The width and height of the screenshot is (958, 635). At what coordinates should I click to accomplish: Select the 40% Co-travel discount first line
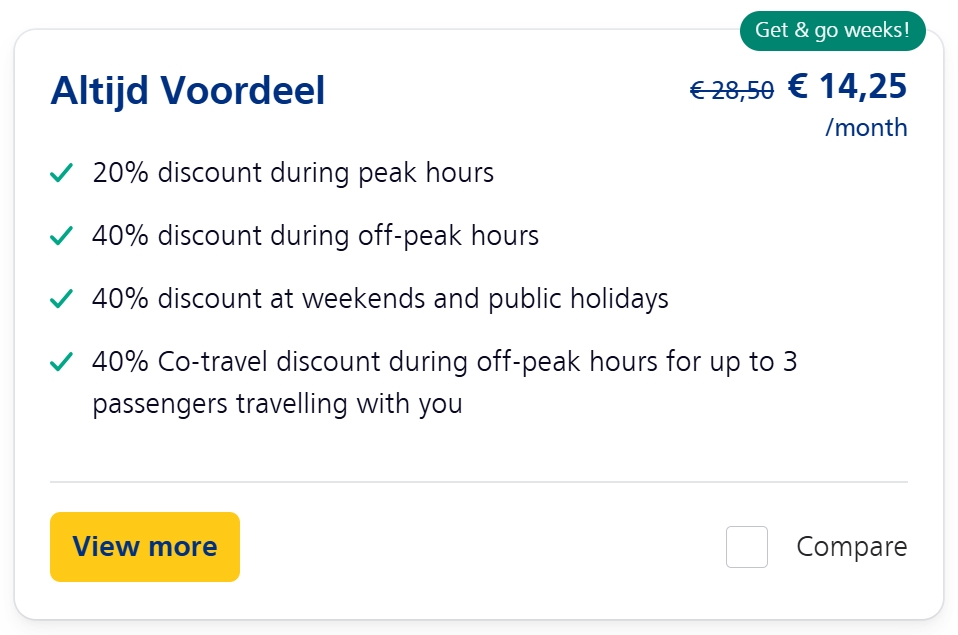point(444,361)
